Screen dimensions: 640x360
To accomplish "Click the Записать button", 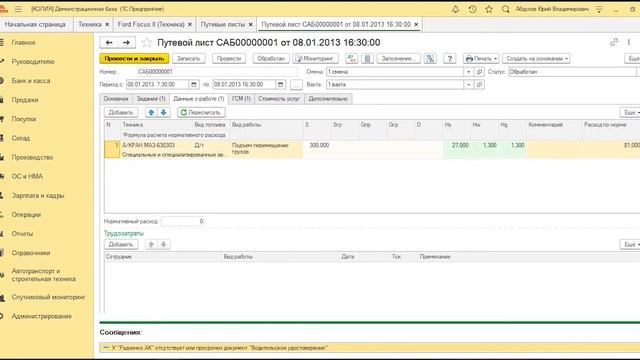I will tap(189, 58).
